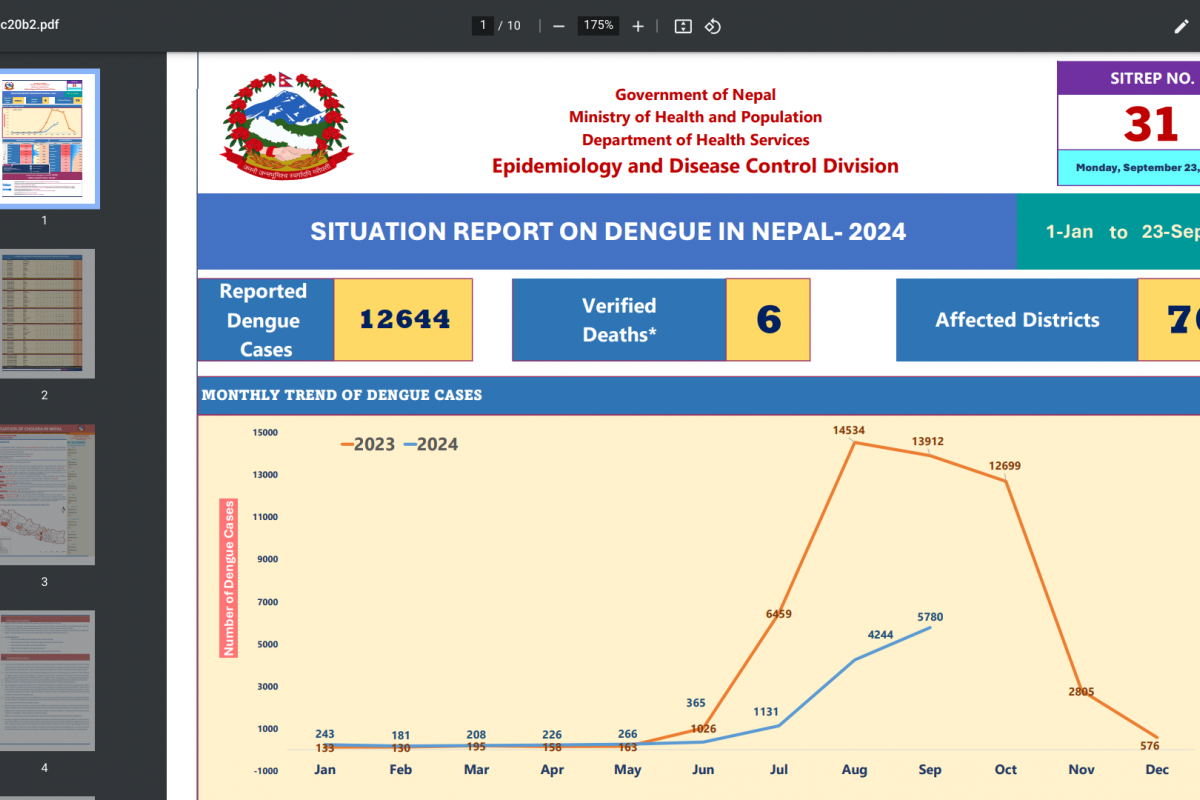Rotate the document counterclockwise

click(713, 26)
